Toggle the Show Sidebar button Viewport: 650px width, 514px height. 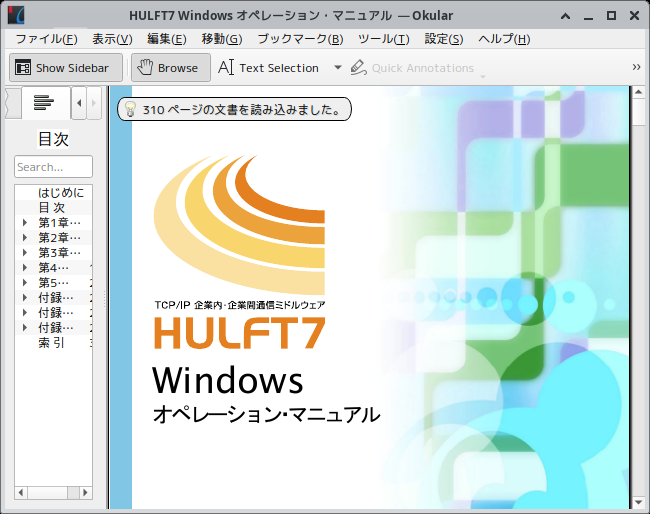(x=66, y=68)
